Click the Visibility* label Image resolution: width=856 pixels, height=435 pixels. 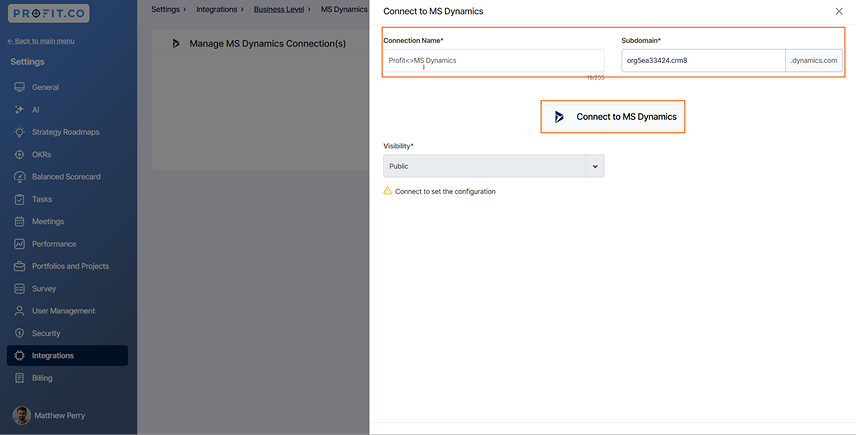click(399, 146)
